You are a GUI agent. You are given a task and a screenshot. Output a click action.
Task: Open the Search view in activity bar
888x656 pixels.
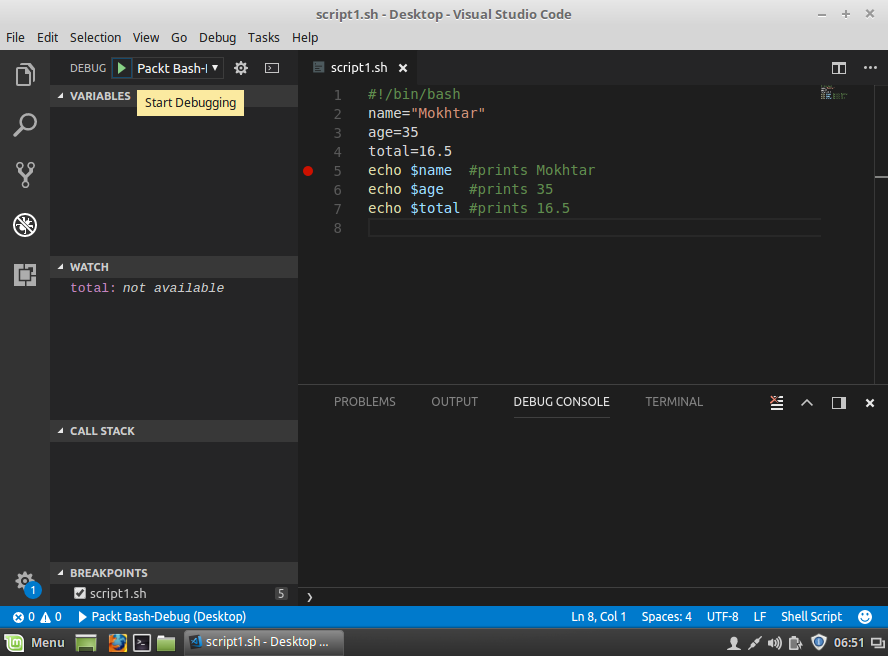tap(25, 125)
